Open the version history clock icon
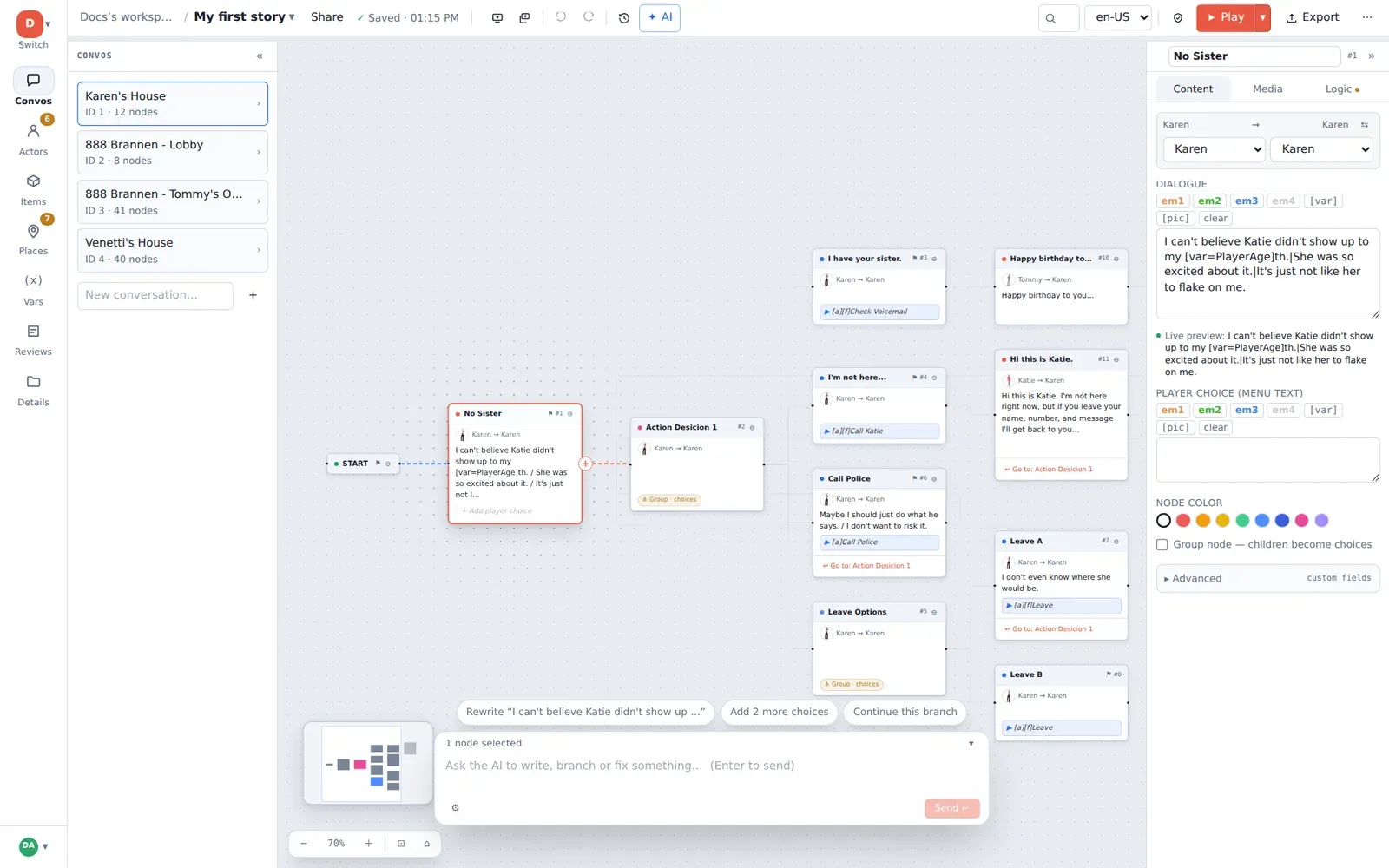The image size is (1389, 868). (x=623, y=17)
